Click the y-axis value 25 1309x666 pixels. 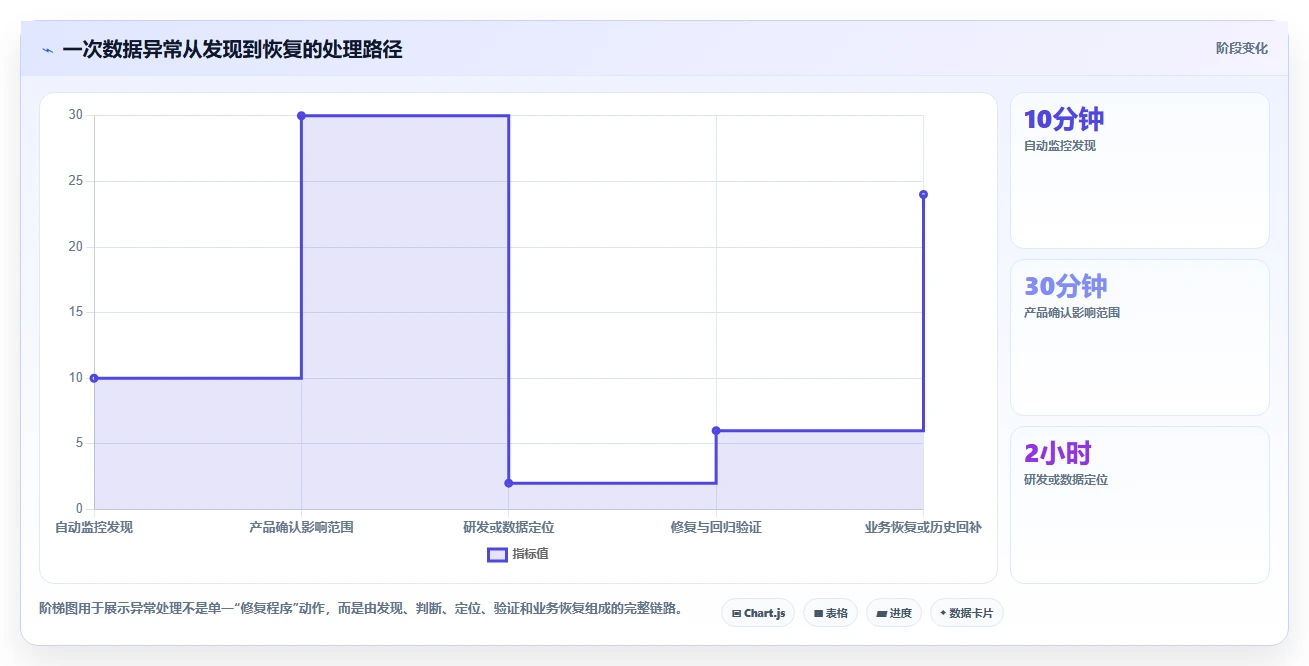pyautogui.click(x=75, y=181)
